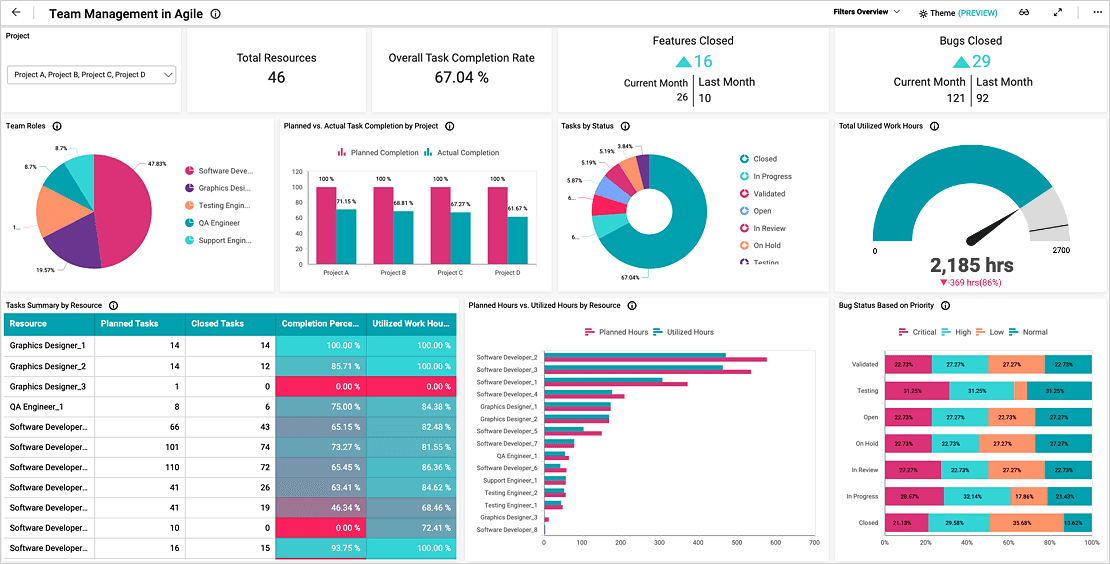Toggle Critical legend in bug status chart
This screenshot has width=1110, height=564.
click(917, 332)
